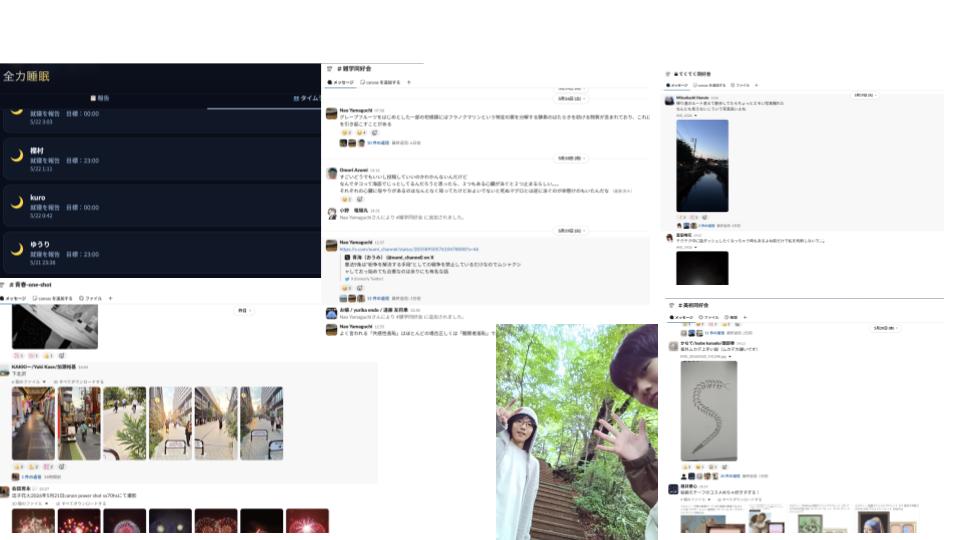Toggle the first emoji reaction on grapefruit message
960x540 pixels.
coord(346,132)
